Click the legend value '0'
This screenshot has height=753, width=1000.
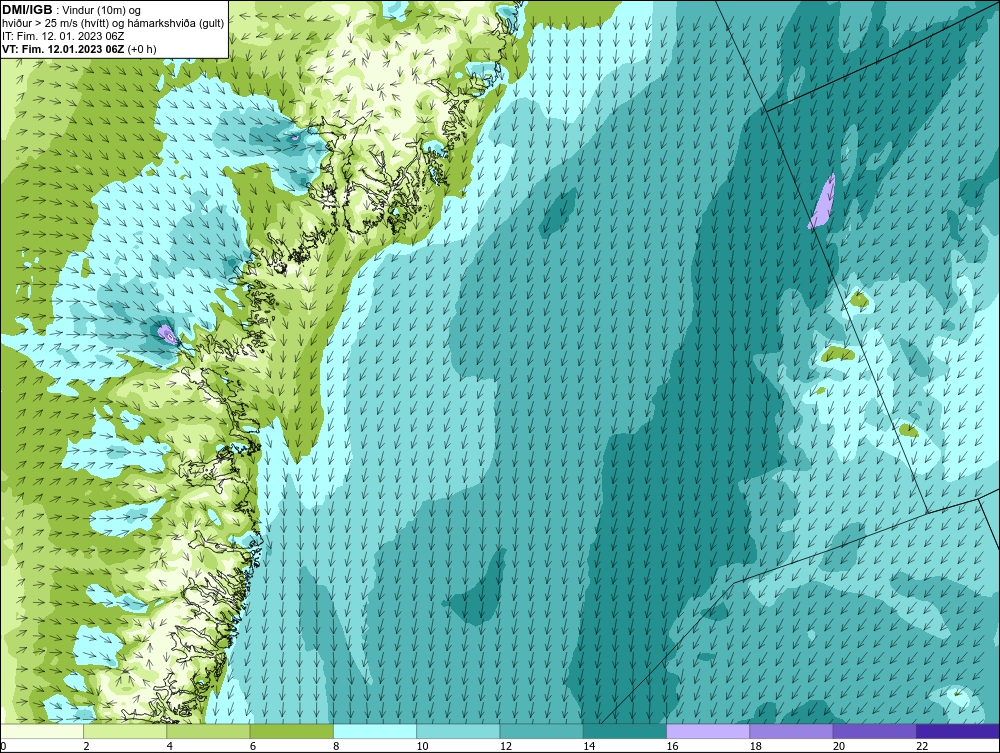pyautogui.click(x=3, y=746)
